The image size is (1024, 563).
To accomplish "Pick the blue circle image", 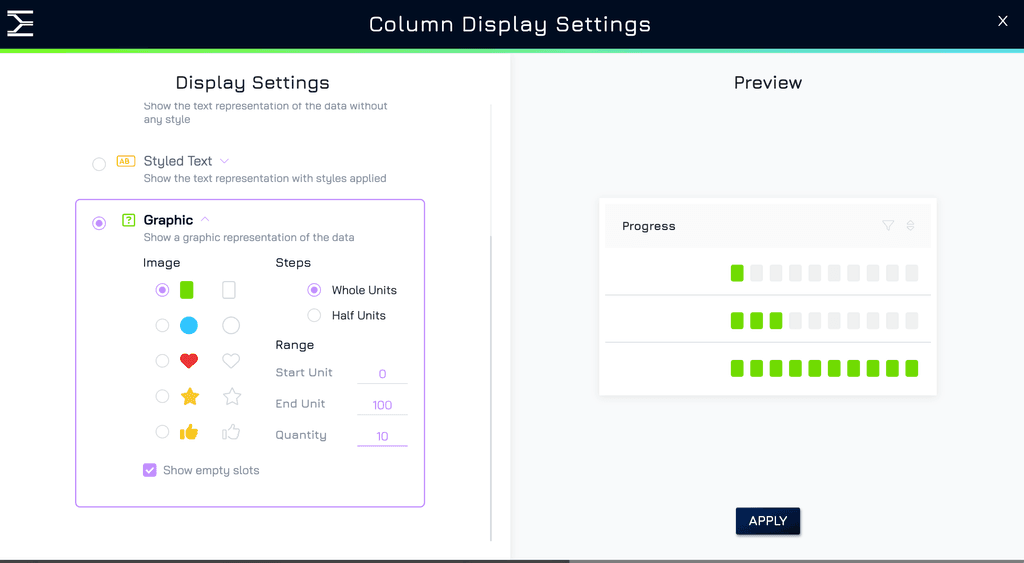I will point(189,325).
